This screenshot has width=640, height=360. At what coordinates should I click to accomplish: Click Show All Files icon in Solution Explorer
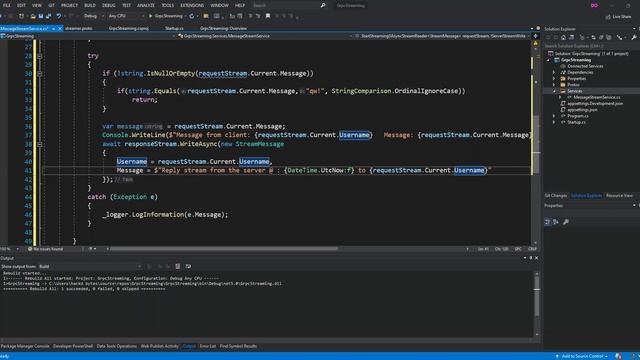coord(609,38)
